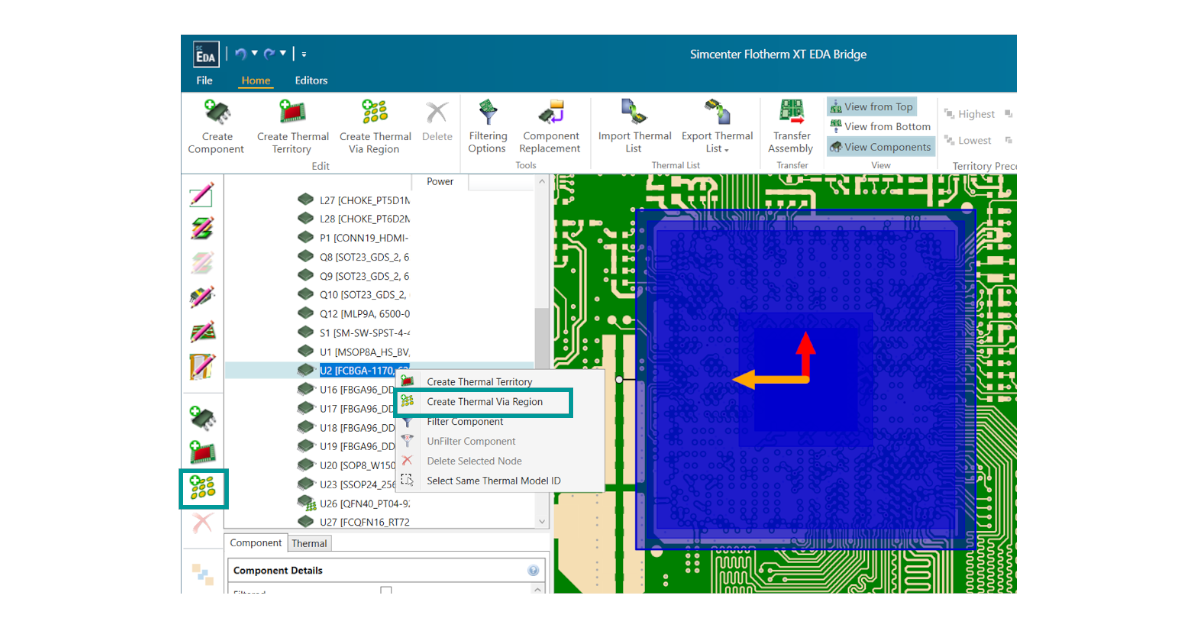Switch to the Editors ribbon tab
Screen dimensions: 1200x628
311,80
